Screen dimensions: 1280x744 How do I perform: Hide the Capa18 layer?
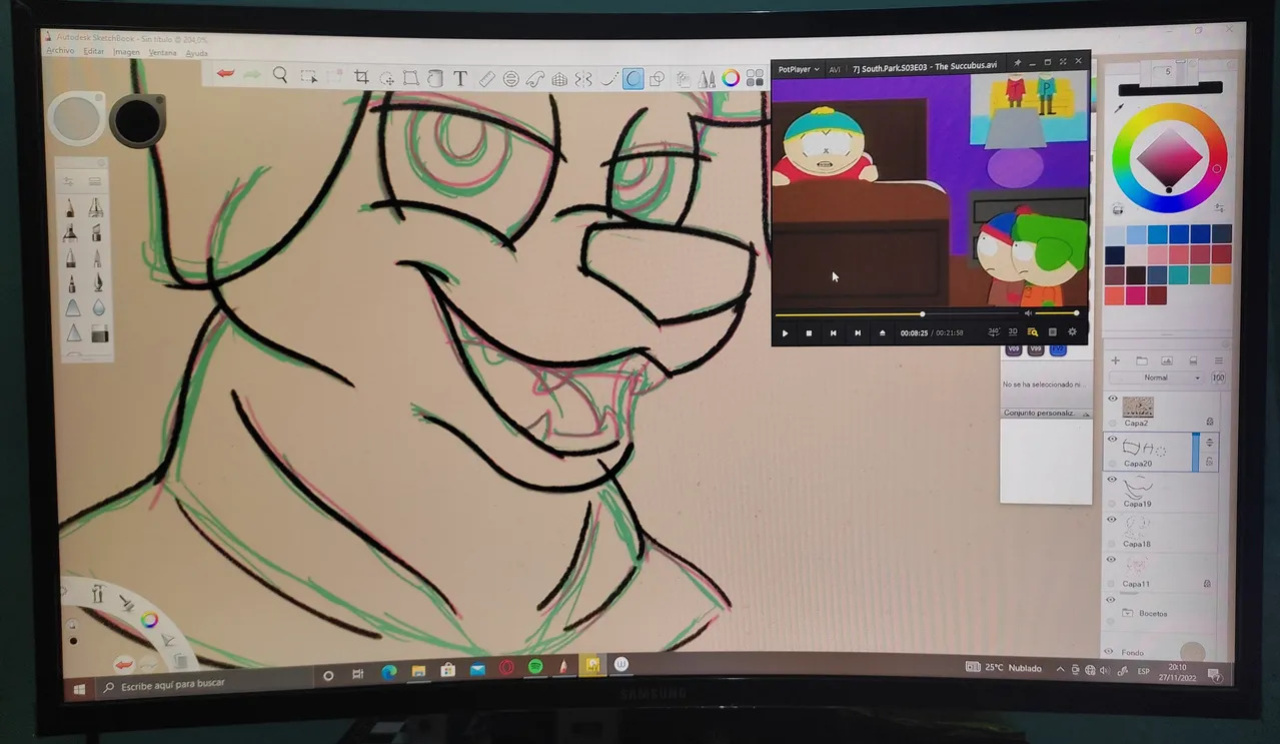[x=1112, y=519]
